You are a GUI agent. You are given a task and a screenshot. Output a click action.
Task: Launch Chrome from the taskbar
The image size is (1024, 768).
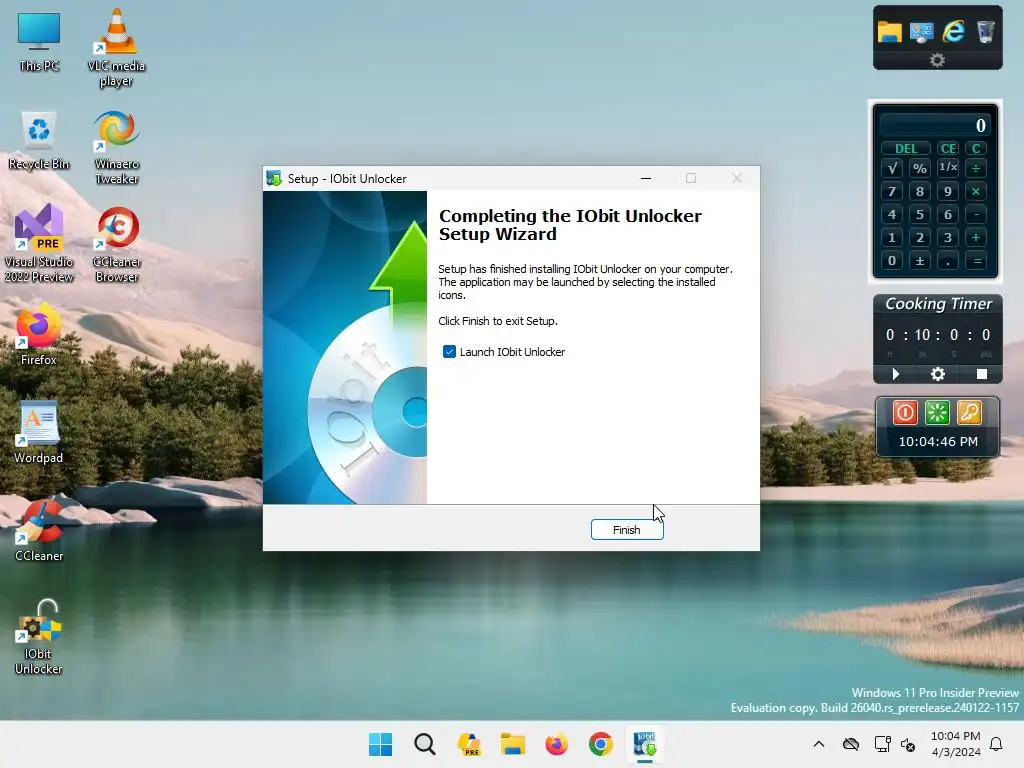(x=601, y=744)
